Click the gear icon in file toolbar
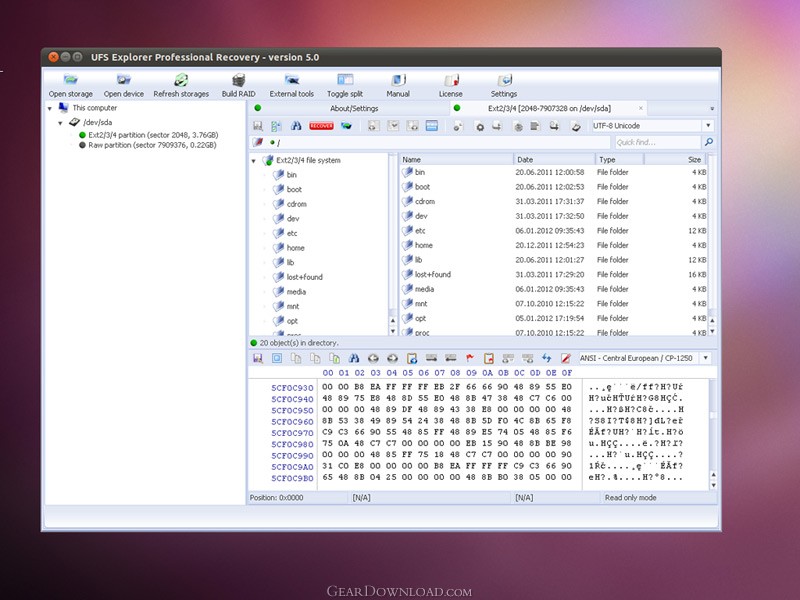The height and width of the screenshot is (600, 800). 480,127
